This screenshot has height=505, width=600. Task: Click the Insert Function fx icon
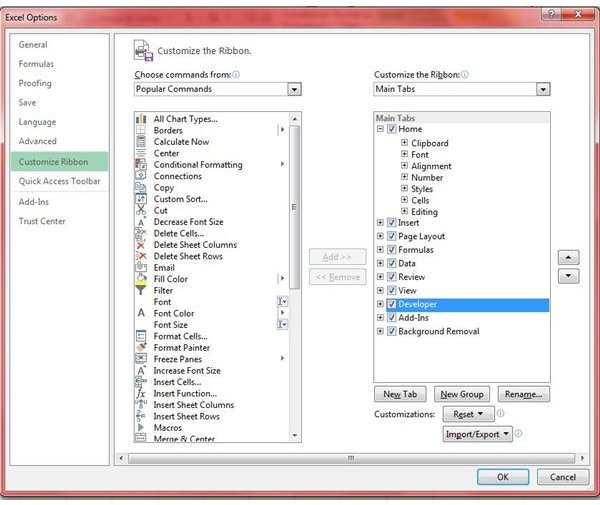[x=141, y=393]
